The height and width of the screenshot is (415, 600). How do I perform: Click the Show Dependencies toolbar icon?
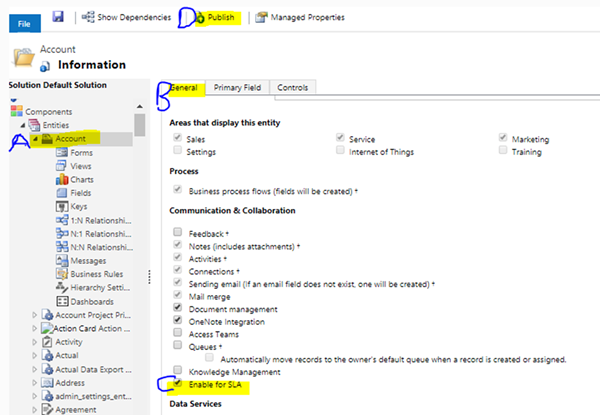pyautogui.click(x=90, y=17)
